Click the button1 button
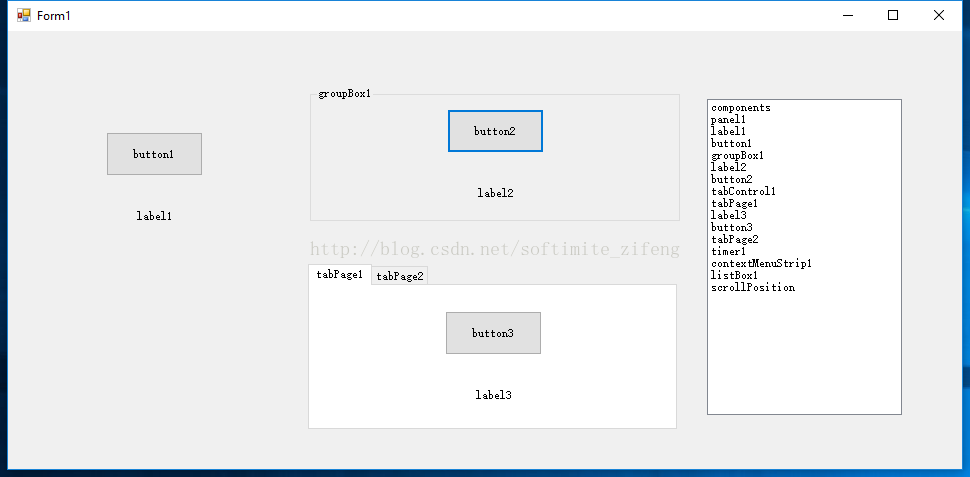Screen dimensions: 970x477 pyautogui.click(x=154, y=154)
